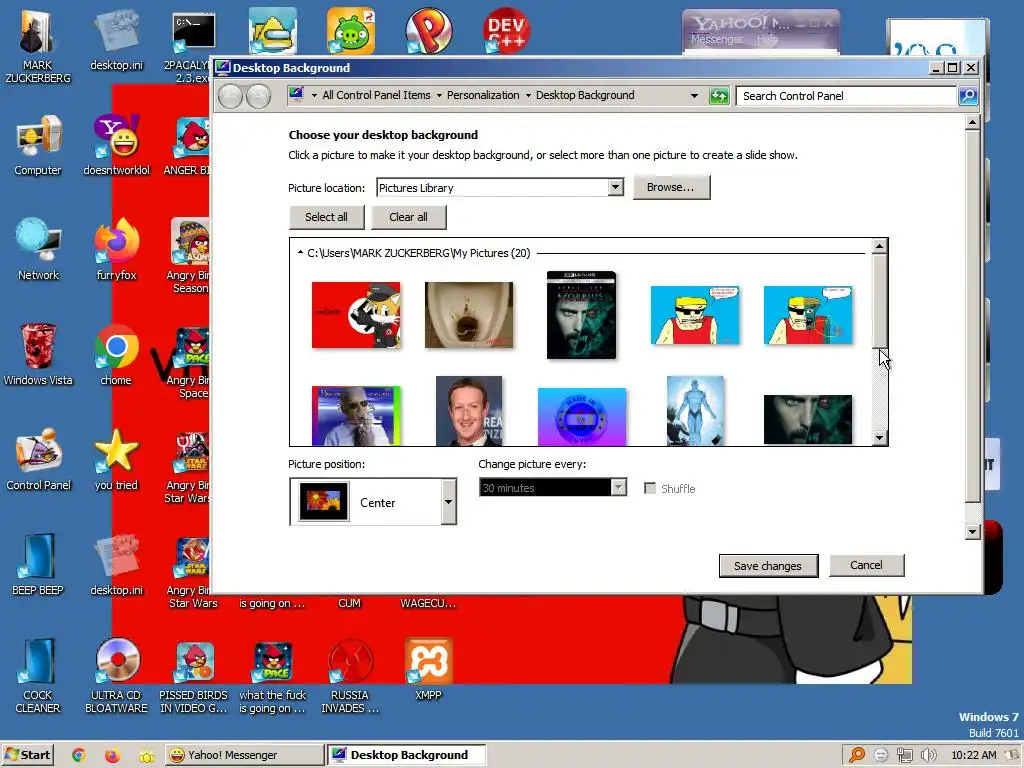1024x768 pixels.
Task: Click All Control Panel Items breadcrumb
Action: pyautogui.click(x=376, y=95)
